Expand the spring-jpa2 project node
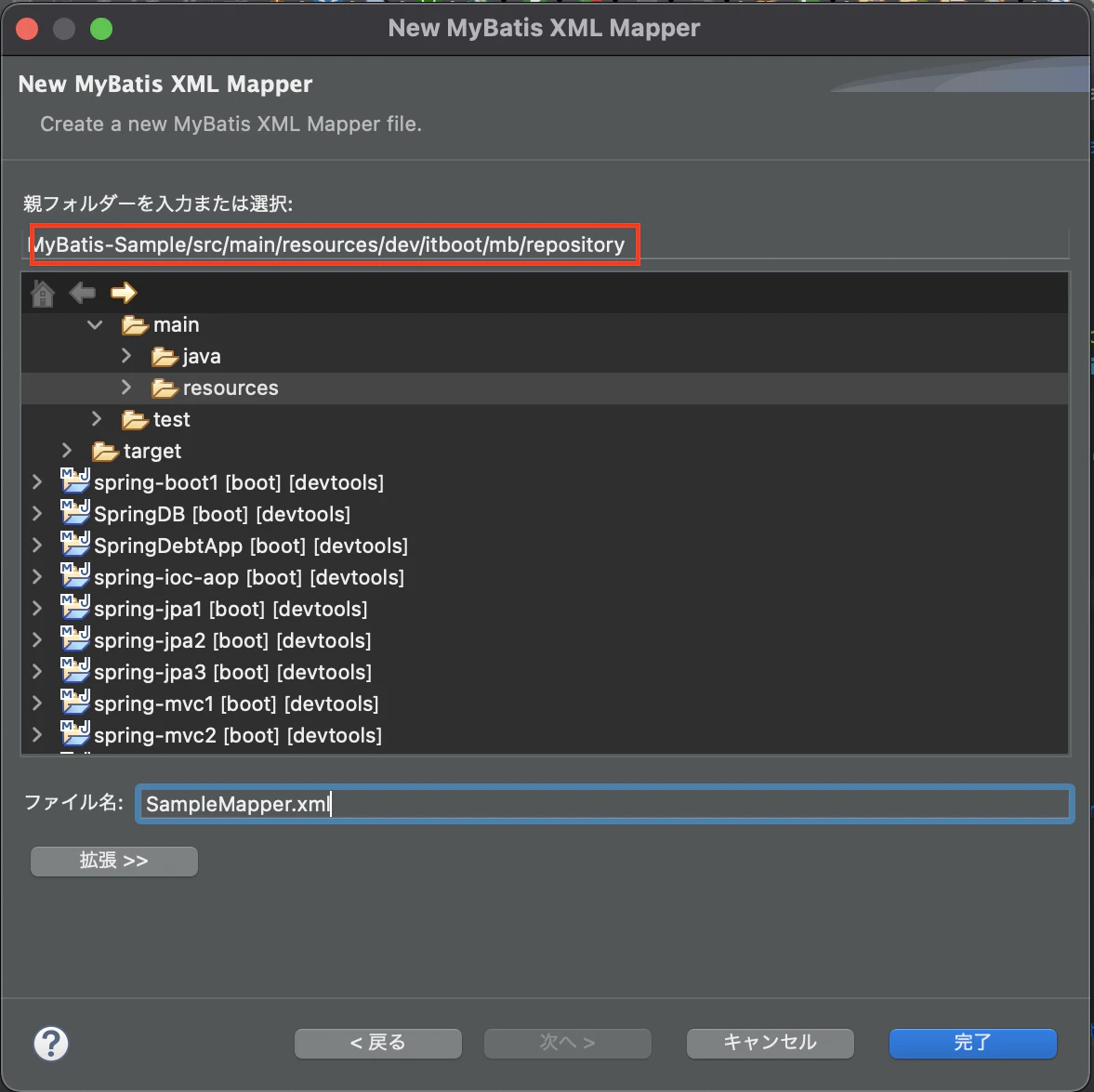Viewport: 1094px width, 1092px height. pyautogui.click(x=37, y=639)
